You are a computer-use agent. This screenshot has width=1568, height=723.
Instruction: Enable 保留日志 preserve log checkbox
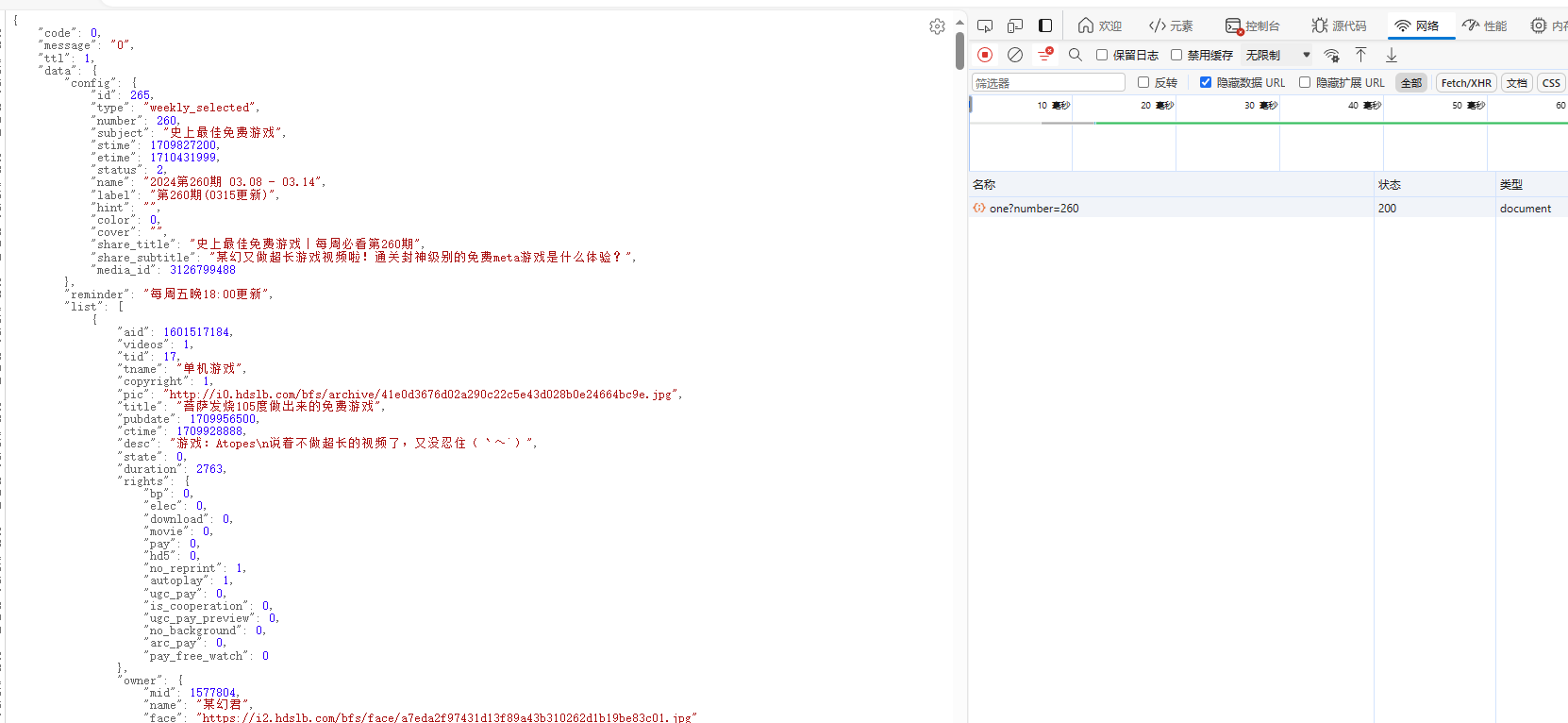(1101, 55)
